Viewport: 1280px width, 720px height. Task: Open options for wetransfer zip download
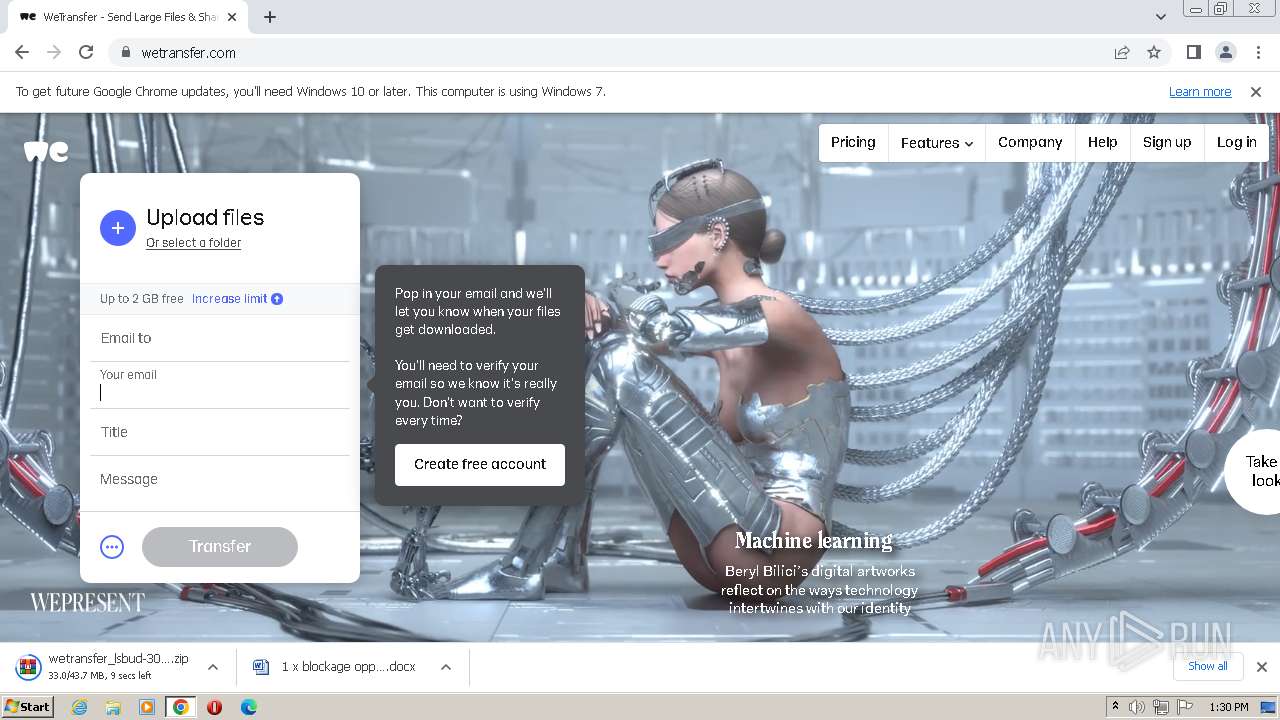212,667
